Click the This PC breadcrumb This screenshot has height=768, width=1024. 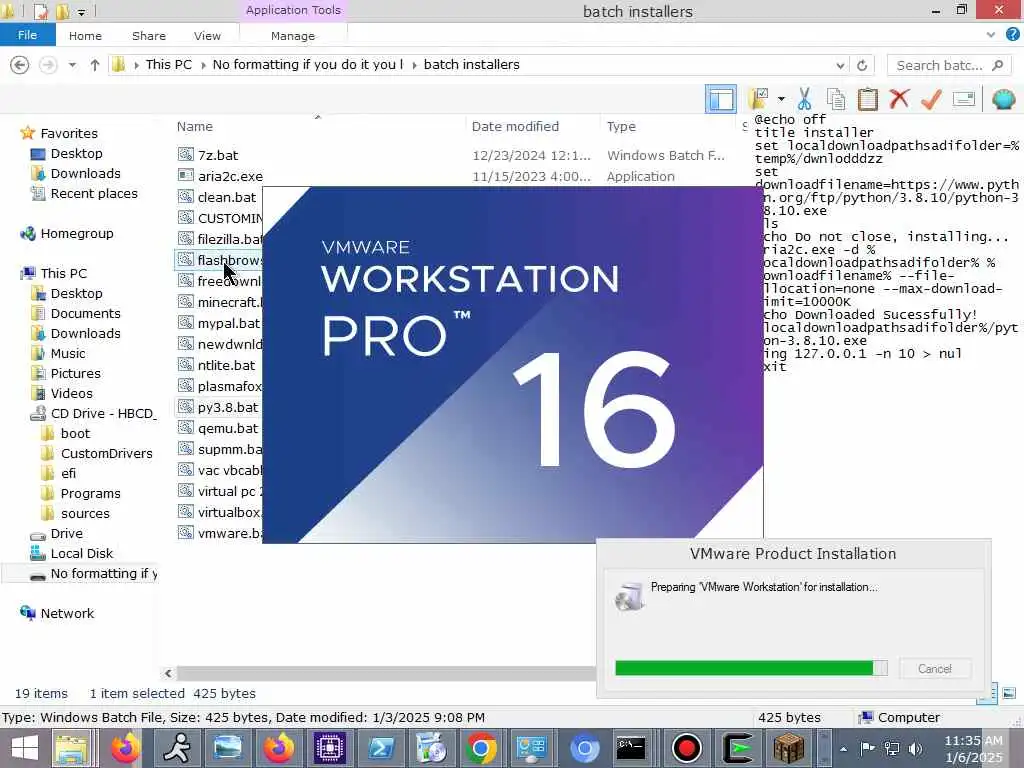[x=168, y=64]
